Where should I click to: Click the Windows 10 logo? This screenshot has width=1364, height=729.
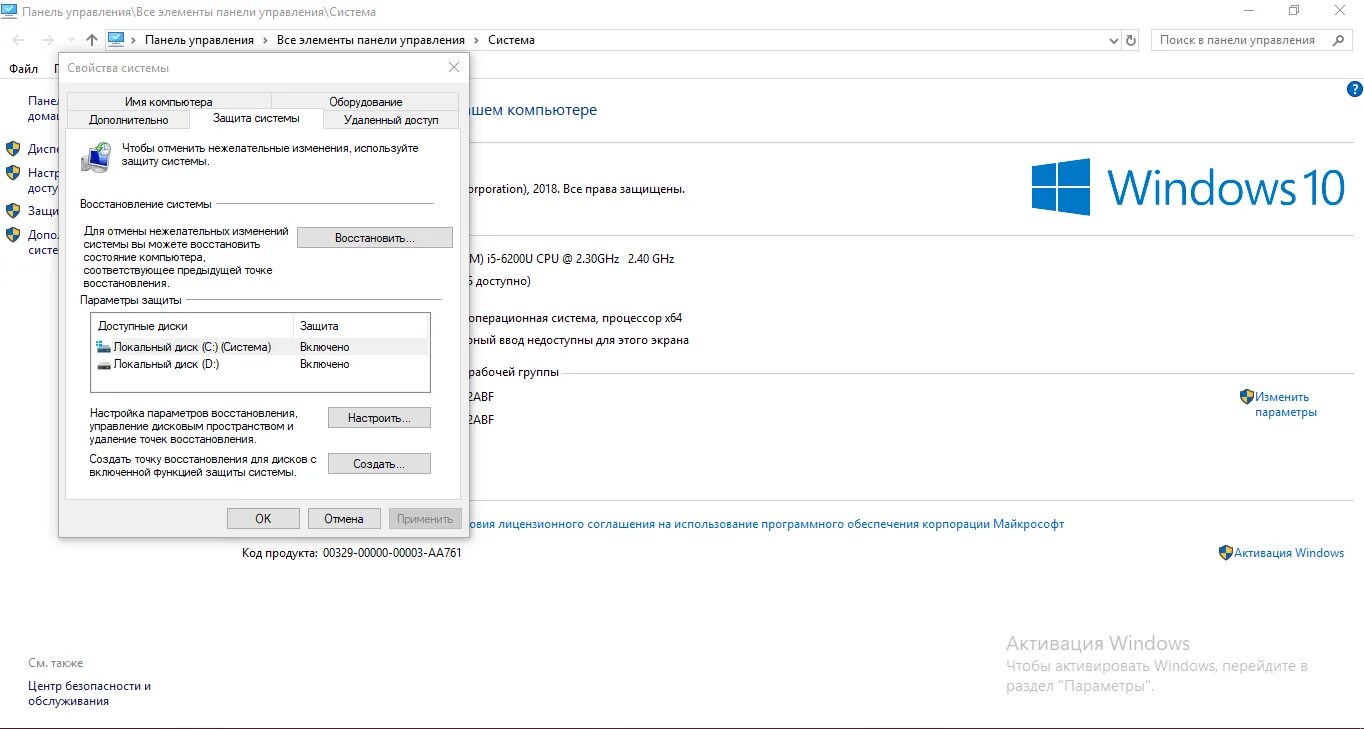(1188, 187)
